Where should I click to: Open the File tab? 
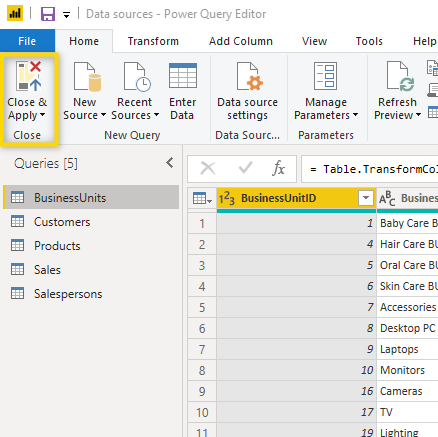[x=27, y=41]
